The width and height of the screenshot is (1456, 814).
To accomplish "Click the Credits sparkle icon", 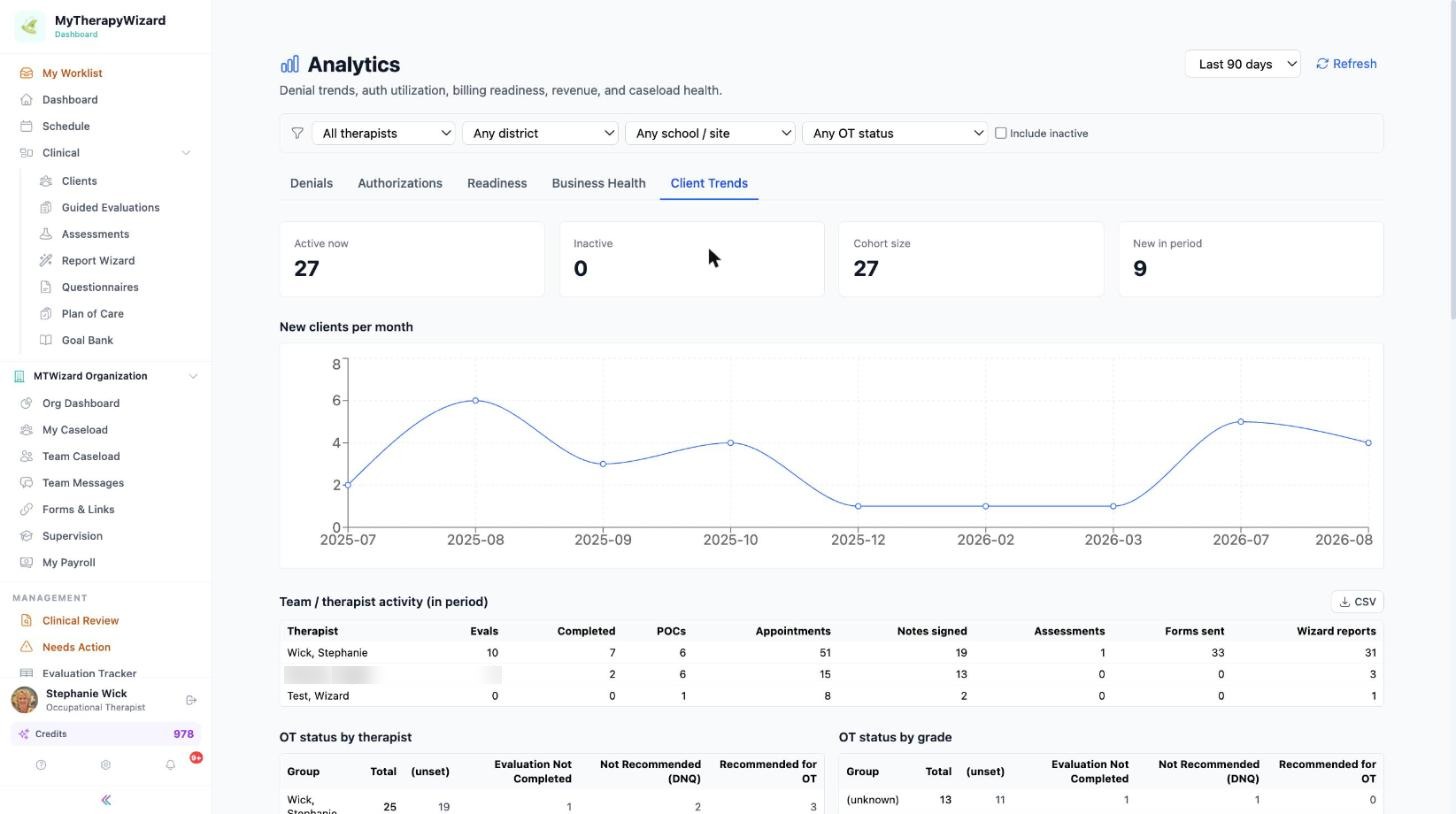I will [x=24, y=734].
